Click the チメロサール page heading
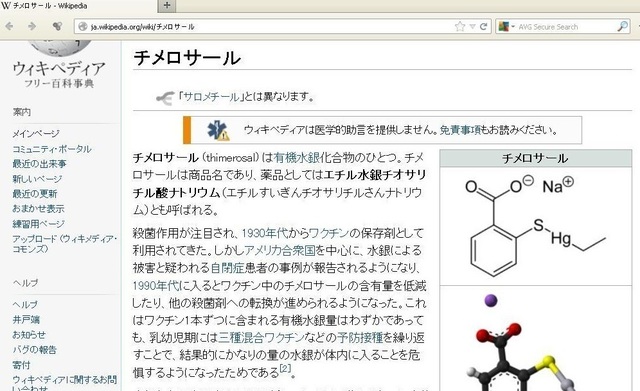 click(187, 58)
